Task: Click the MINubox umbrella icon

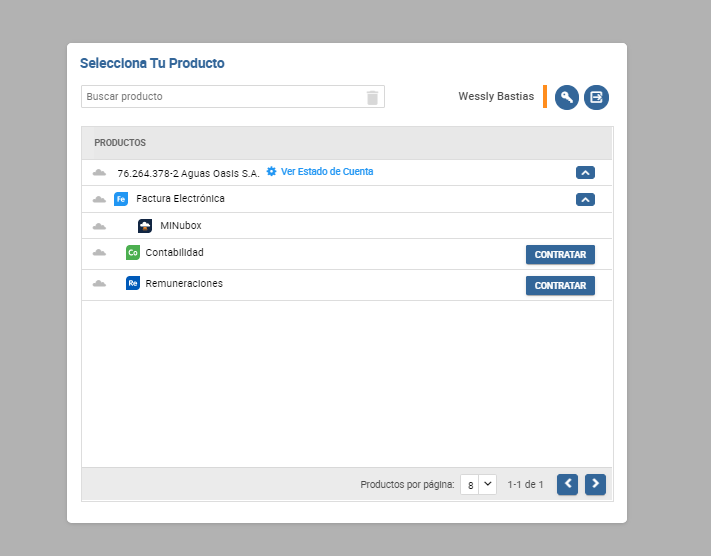Action: pyautogui.click(x=145, y=226)
